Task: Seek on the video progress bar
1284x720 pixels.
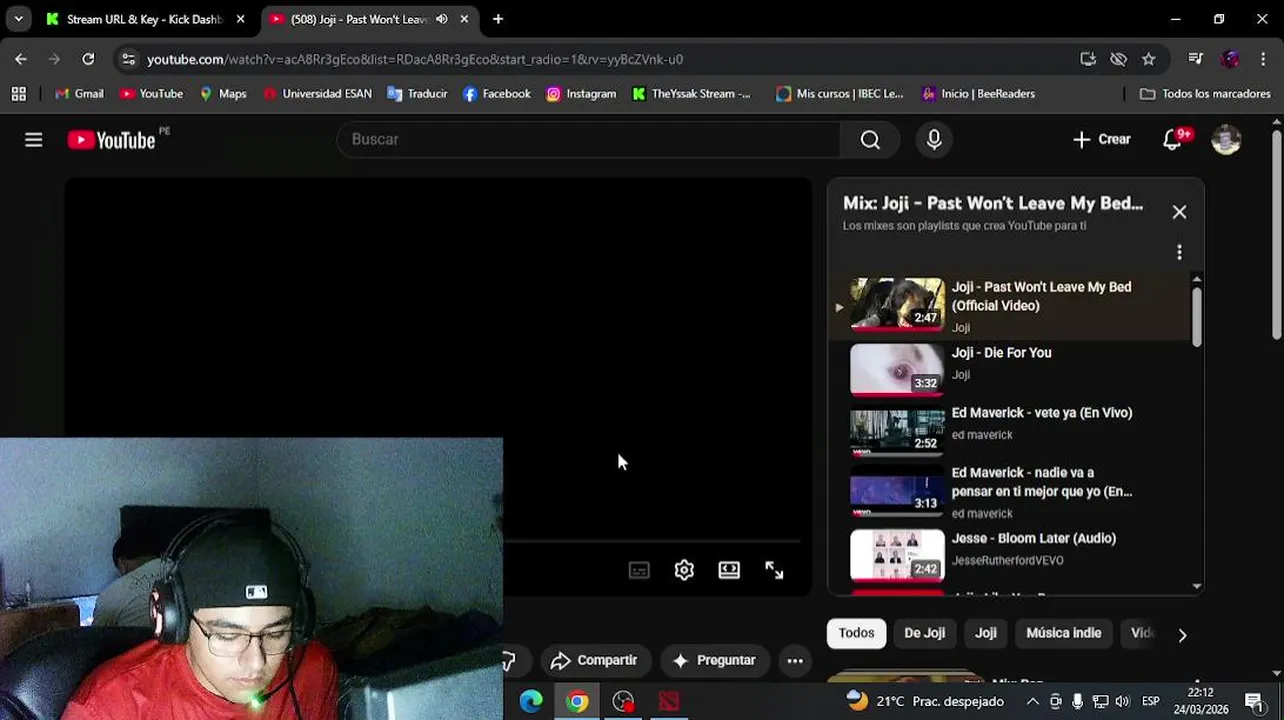Action: 652,541
